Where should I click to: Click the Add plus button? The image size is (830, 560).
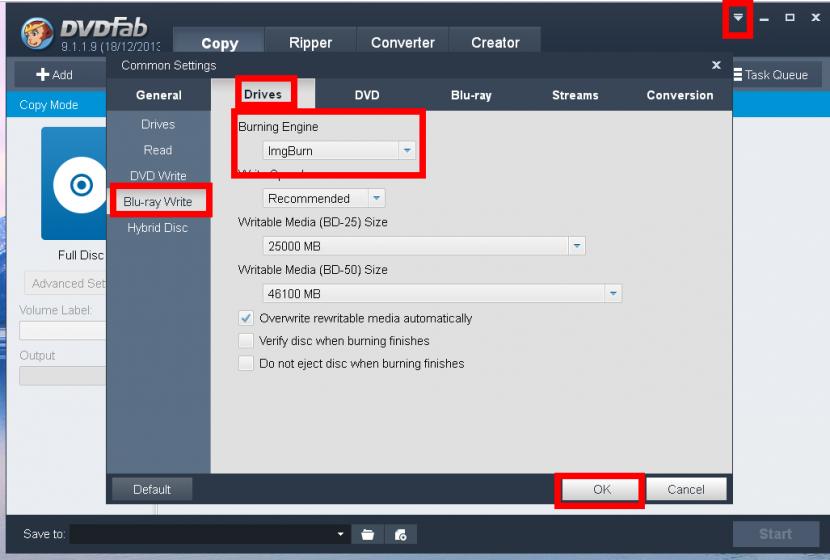coord(55,75)
